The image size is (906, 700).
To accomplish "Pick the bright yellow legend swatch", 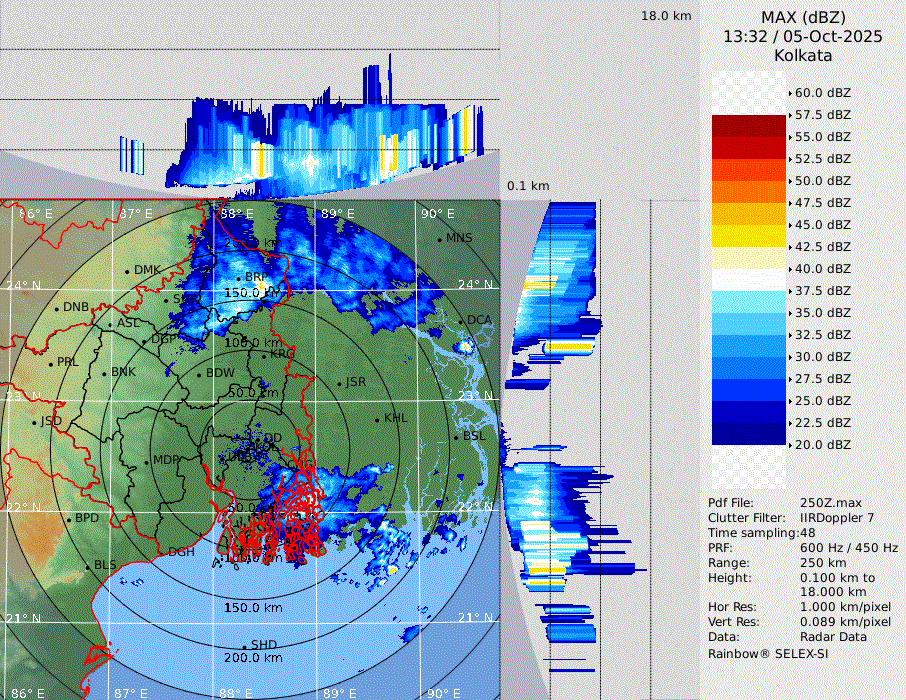I will point(749,235).
